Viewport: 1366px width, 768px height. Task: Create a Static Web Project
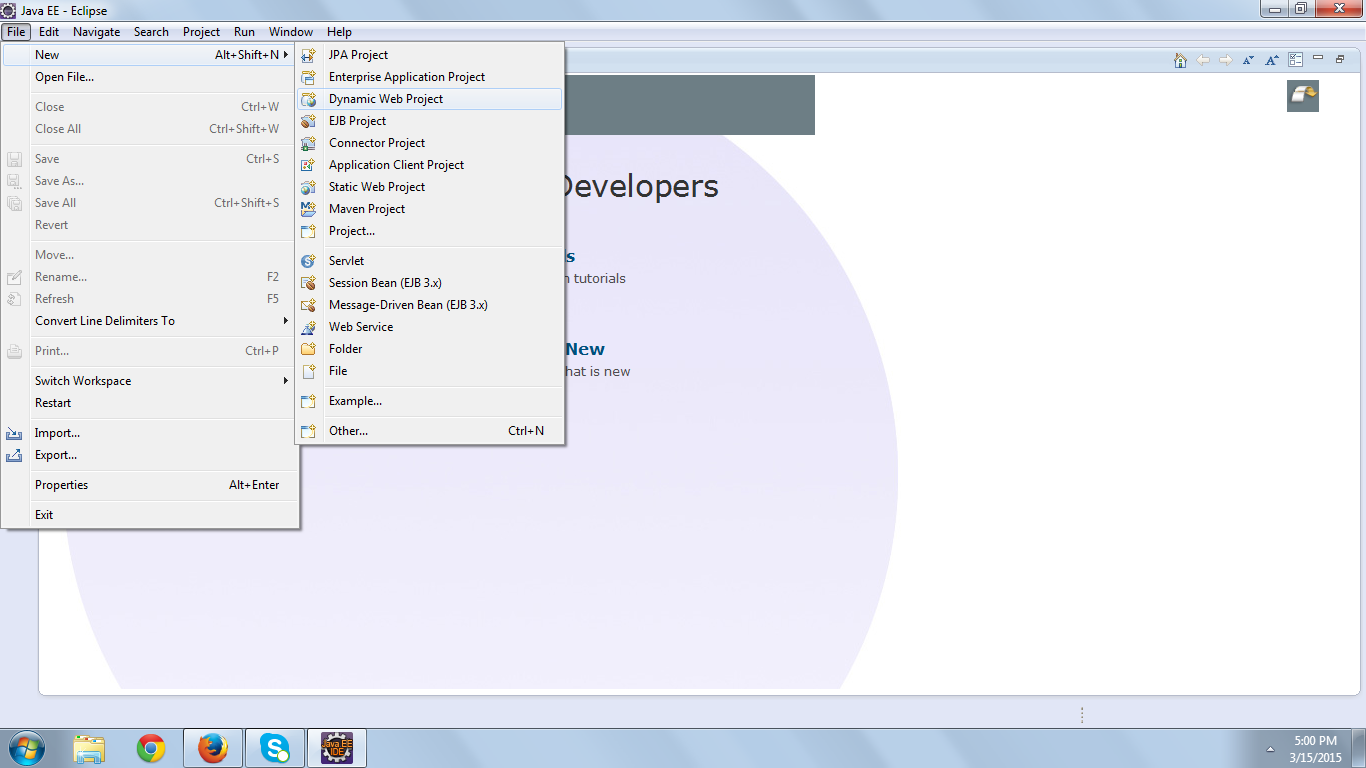430,187
